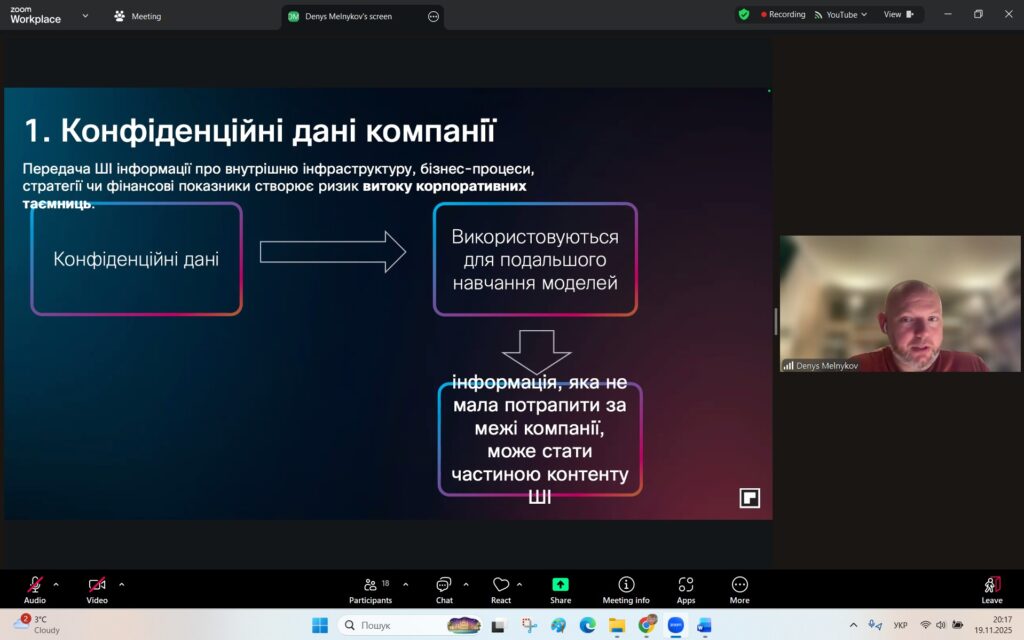1024x640 pixels.
Task: Click the Recording indicator
Action: pyautogui.click(x=783, y=15)
